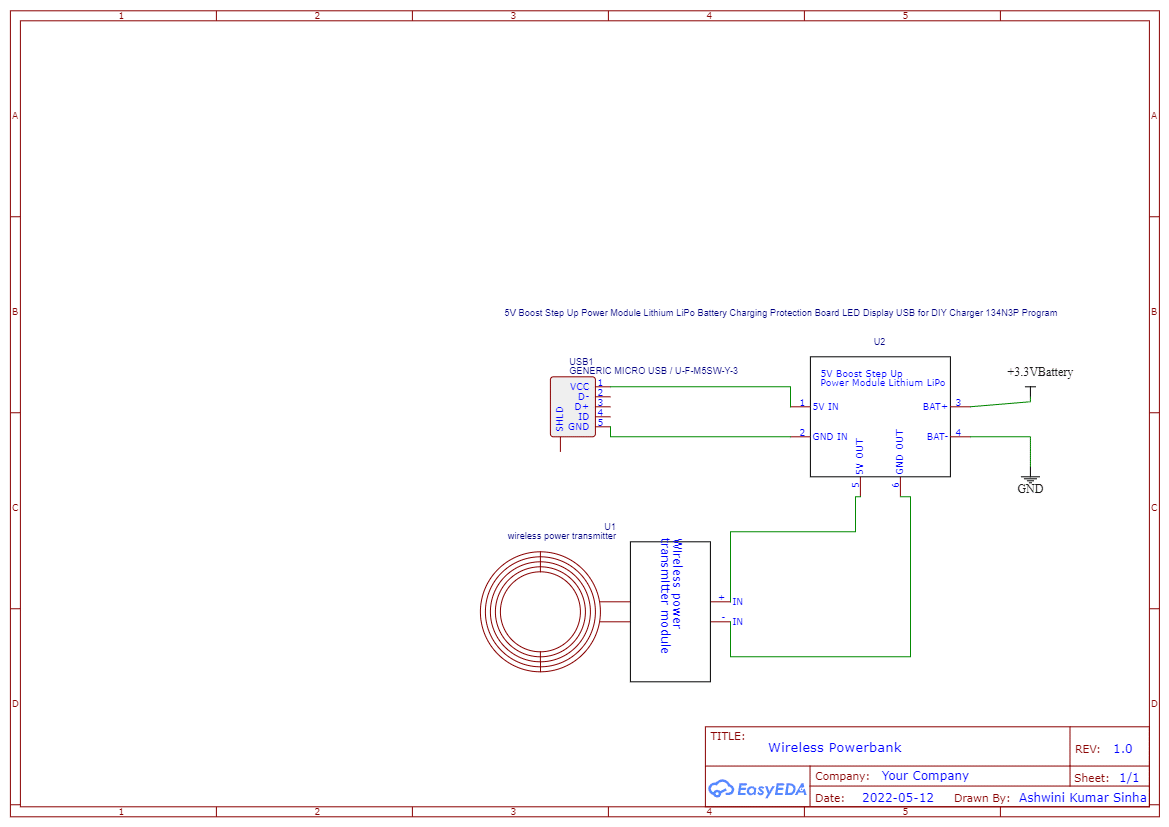Click the Wireless Powerbank title text
1169x827 pixels.
point(834,747)
